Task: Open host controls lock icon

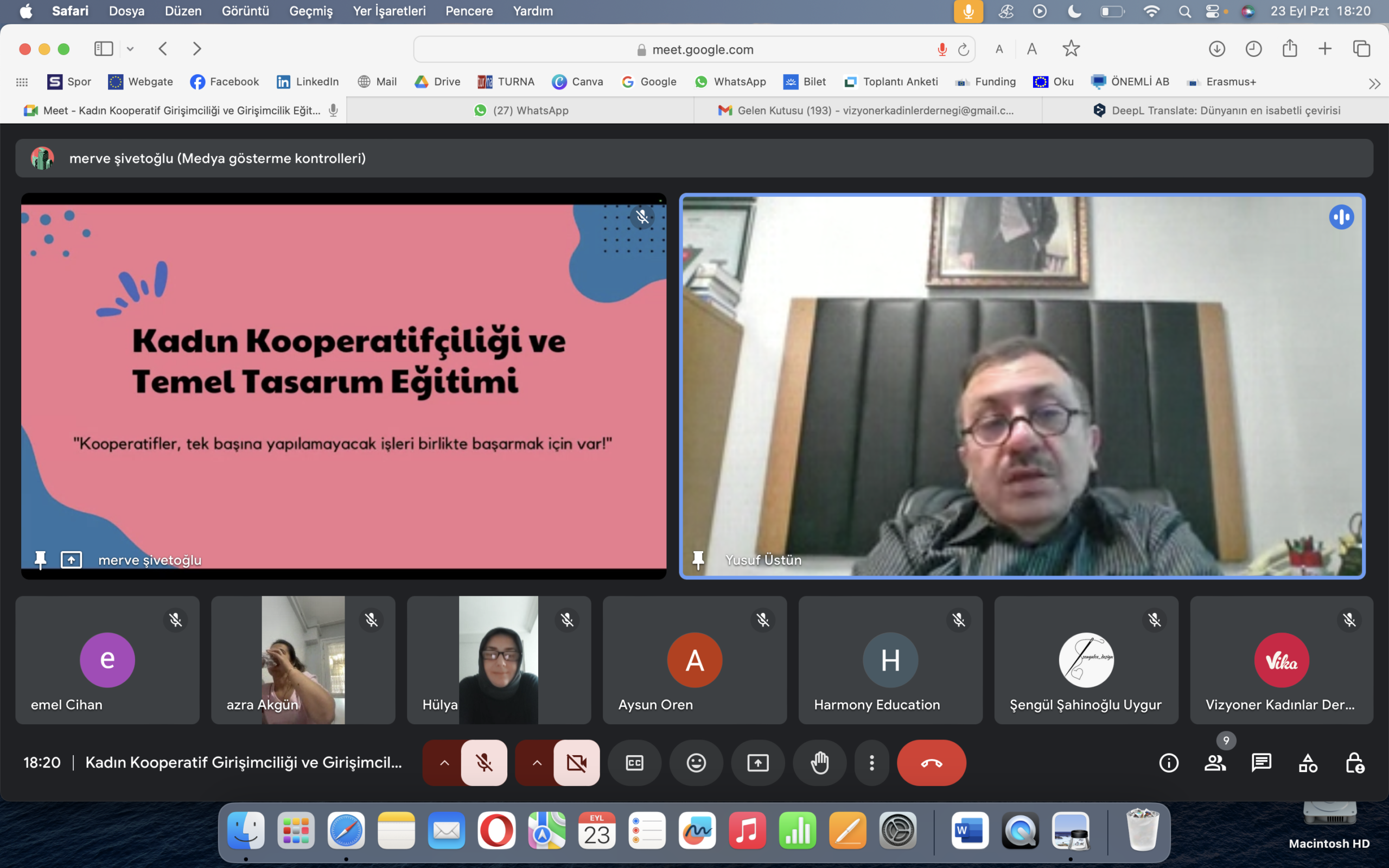Action: click(1355, 763)
